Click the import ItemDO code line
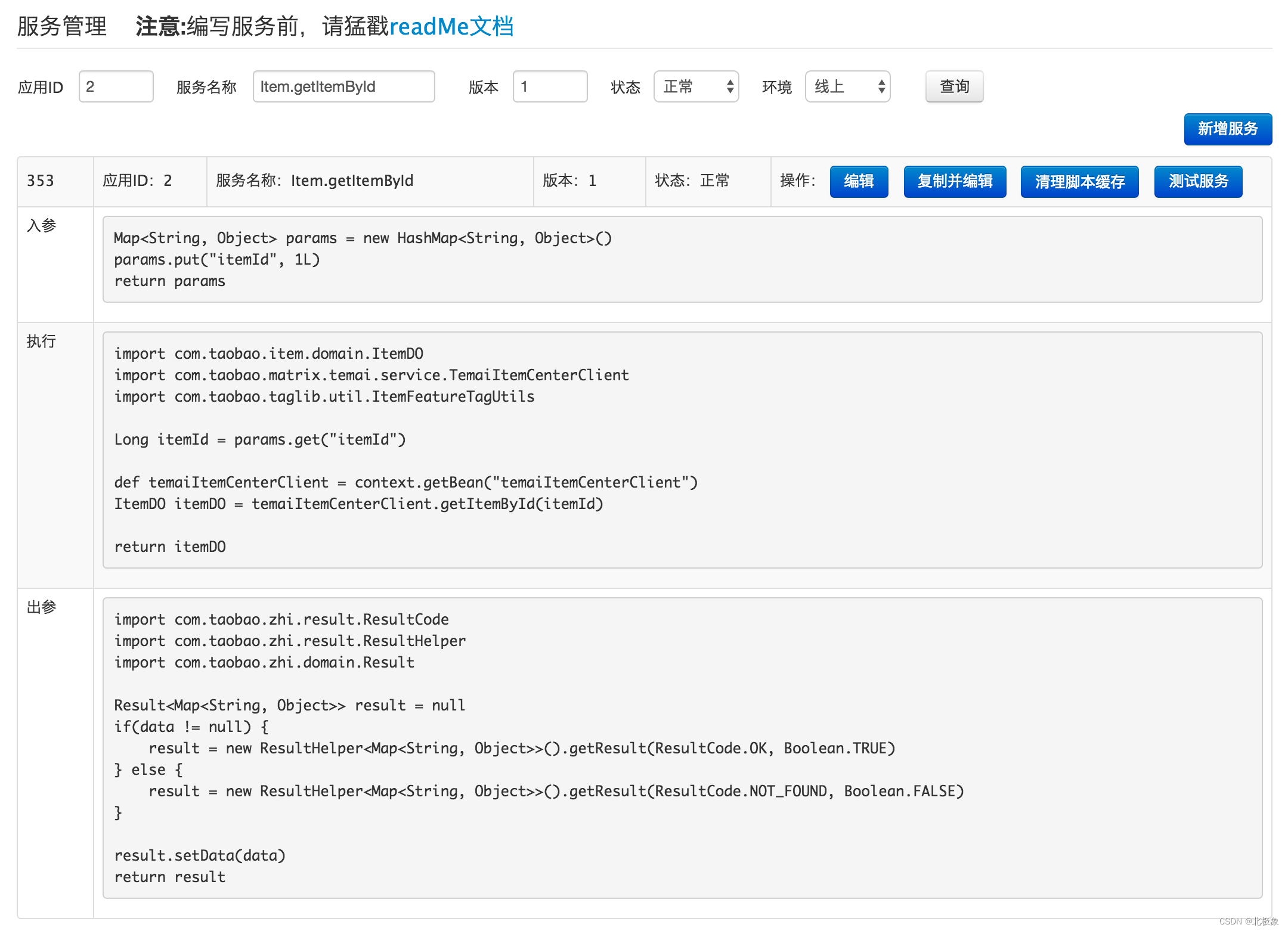Image resolution: width=1288 pixels, height=931 pixels. [x=269, y=354]
